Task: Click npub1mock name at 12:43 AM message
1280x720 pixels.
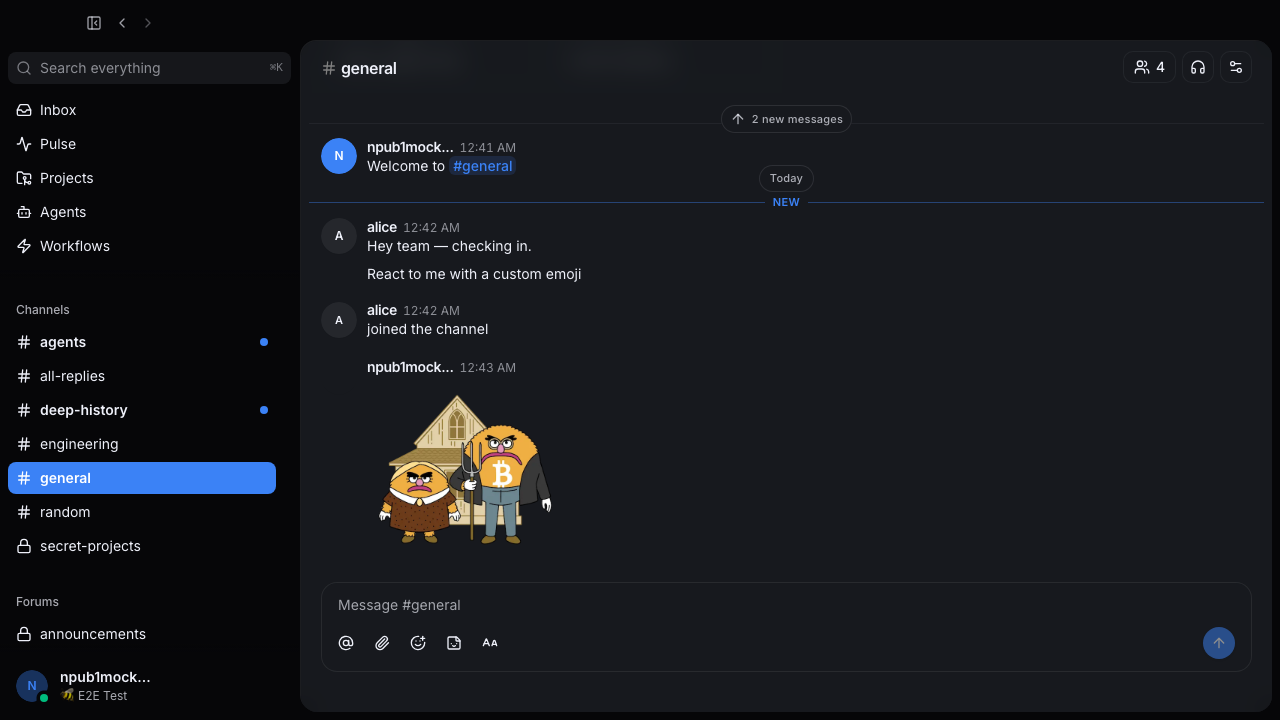Action: tap(410, 367)
